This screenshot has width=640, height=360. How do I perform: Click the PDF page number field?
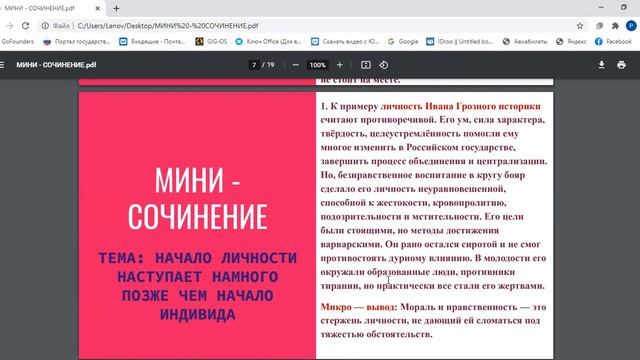click(254, 65)
